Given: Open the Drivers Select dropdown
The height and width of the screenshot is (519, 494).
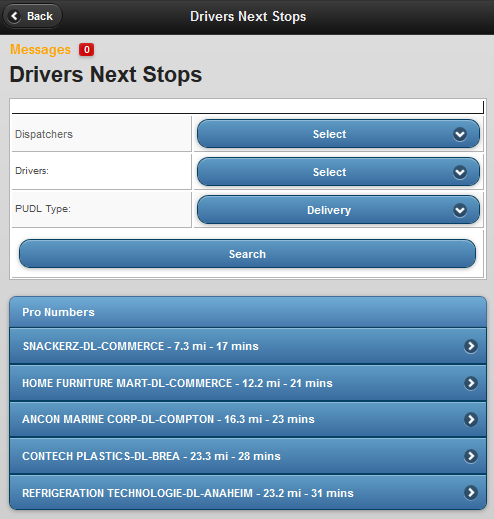Looking at the screenshot, I should [x=338, y=172].
